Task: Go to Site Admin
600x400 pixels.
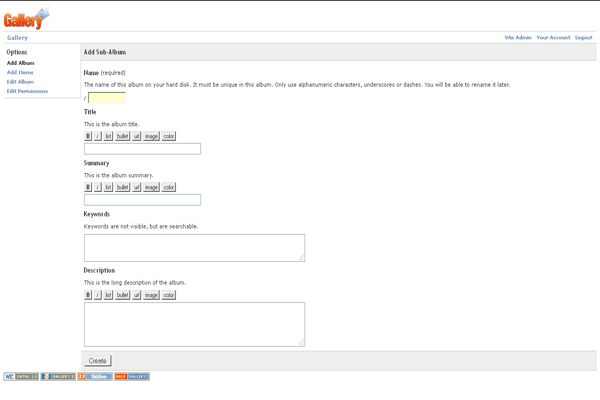Action: tap(518, 38)
